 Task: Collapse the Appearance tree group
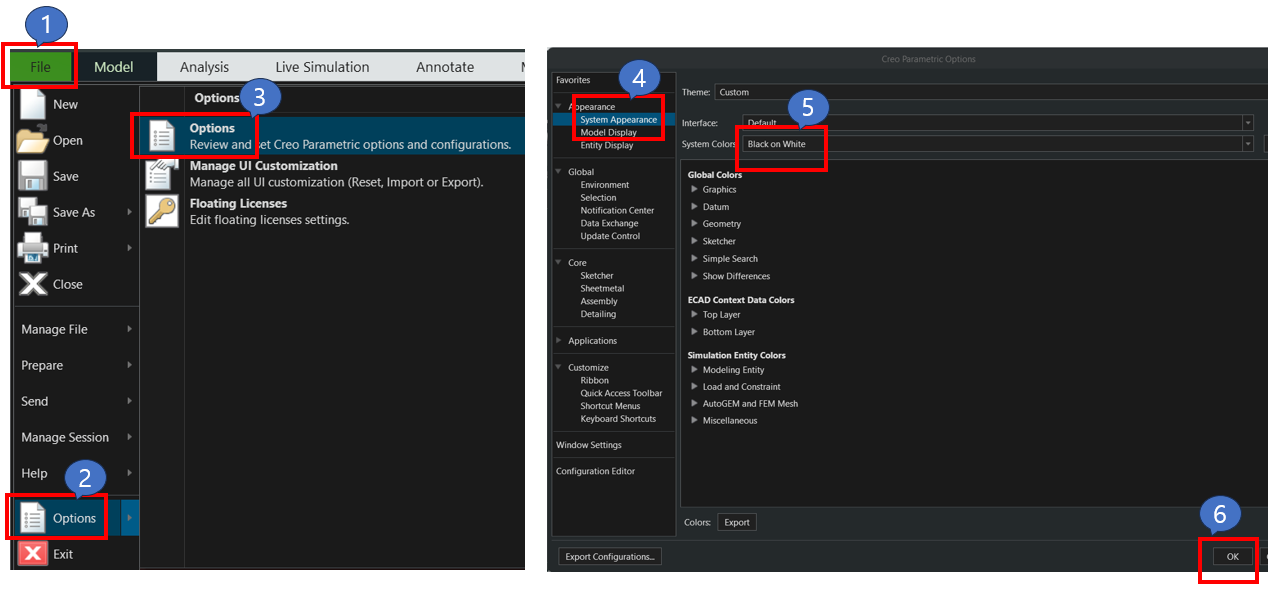tap(558, 106)
